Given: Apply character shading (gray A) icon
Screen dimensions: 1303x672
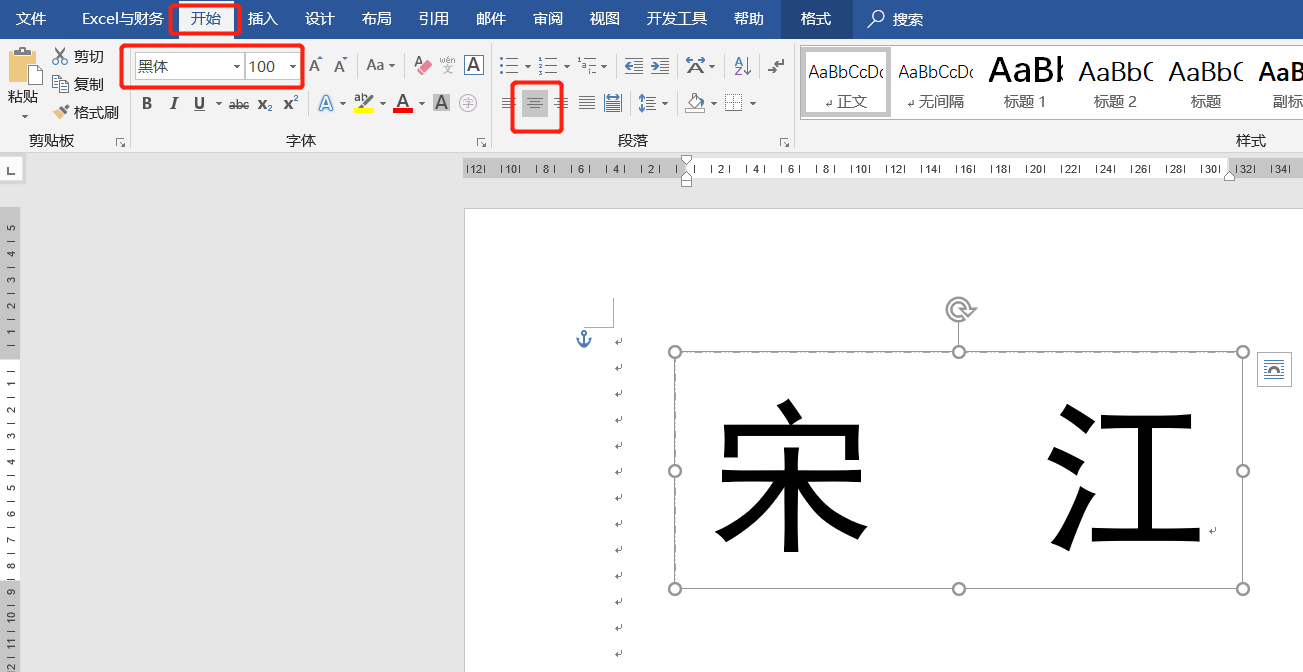Looking at the screenshot, I should coord(441,103).
